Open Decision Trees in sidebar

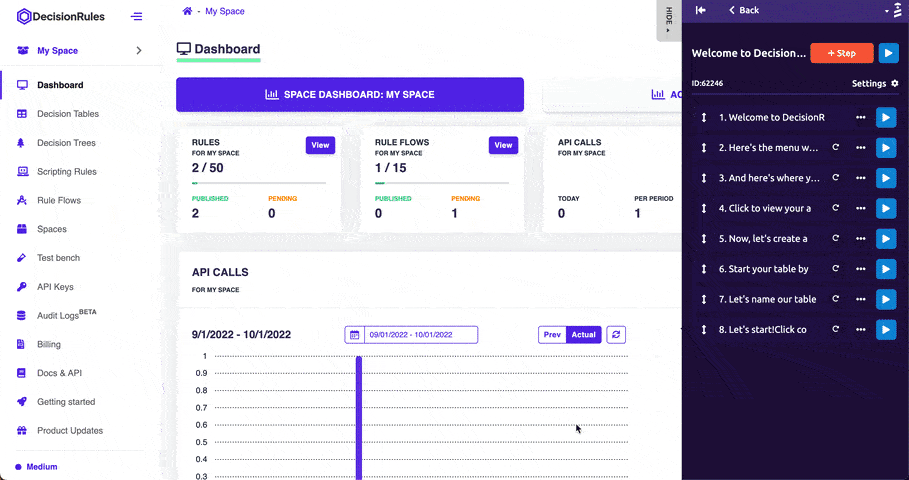coord(66,143)
